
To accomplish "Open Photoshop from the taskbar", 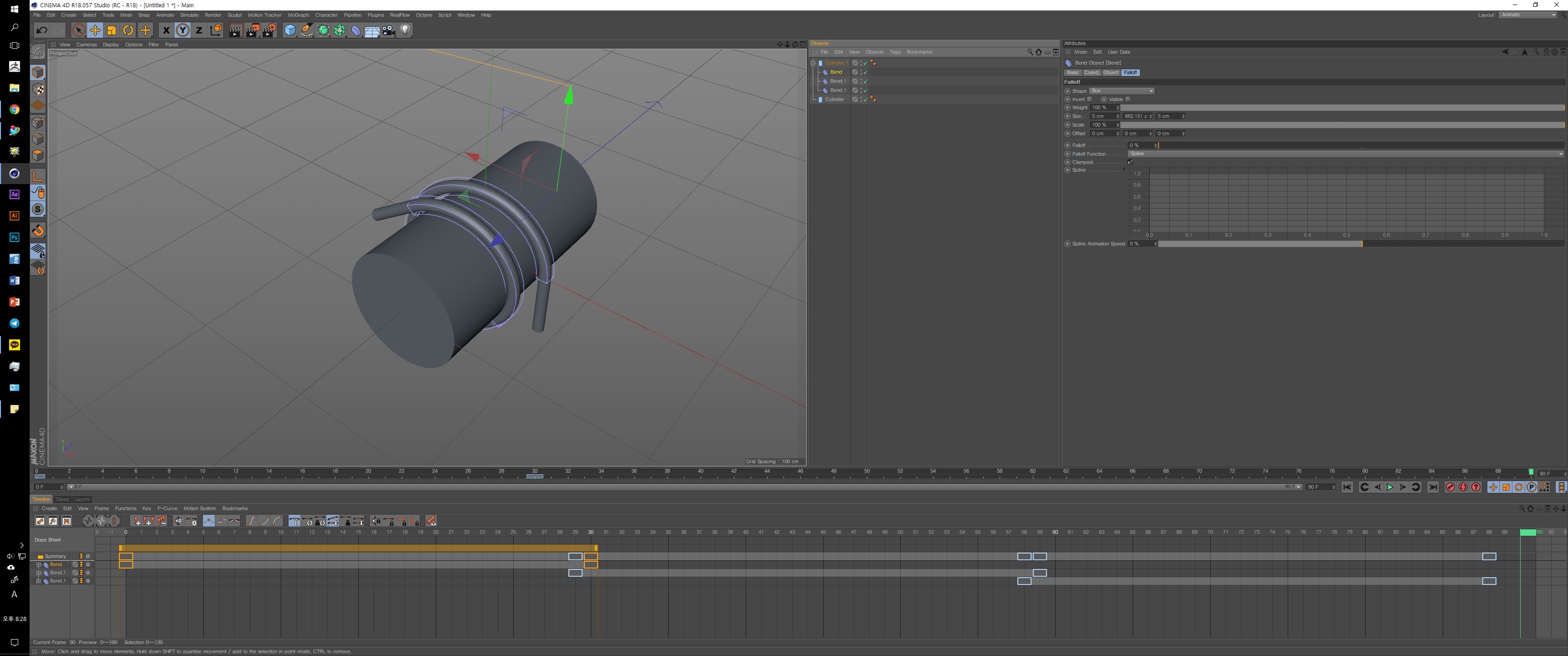I will coord(15,237).
